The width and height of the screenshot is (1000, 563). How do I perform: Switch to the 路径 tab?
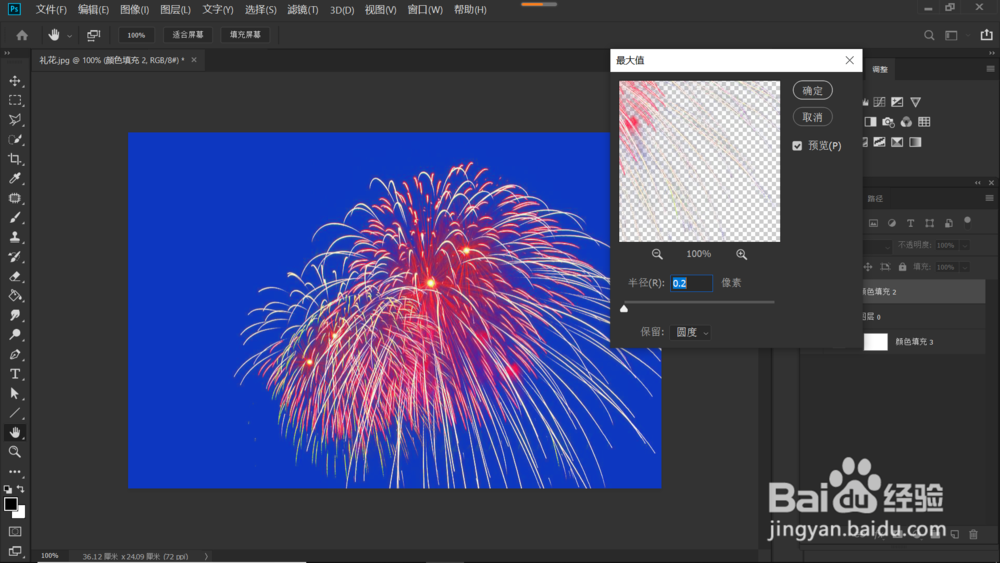875,198
